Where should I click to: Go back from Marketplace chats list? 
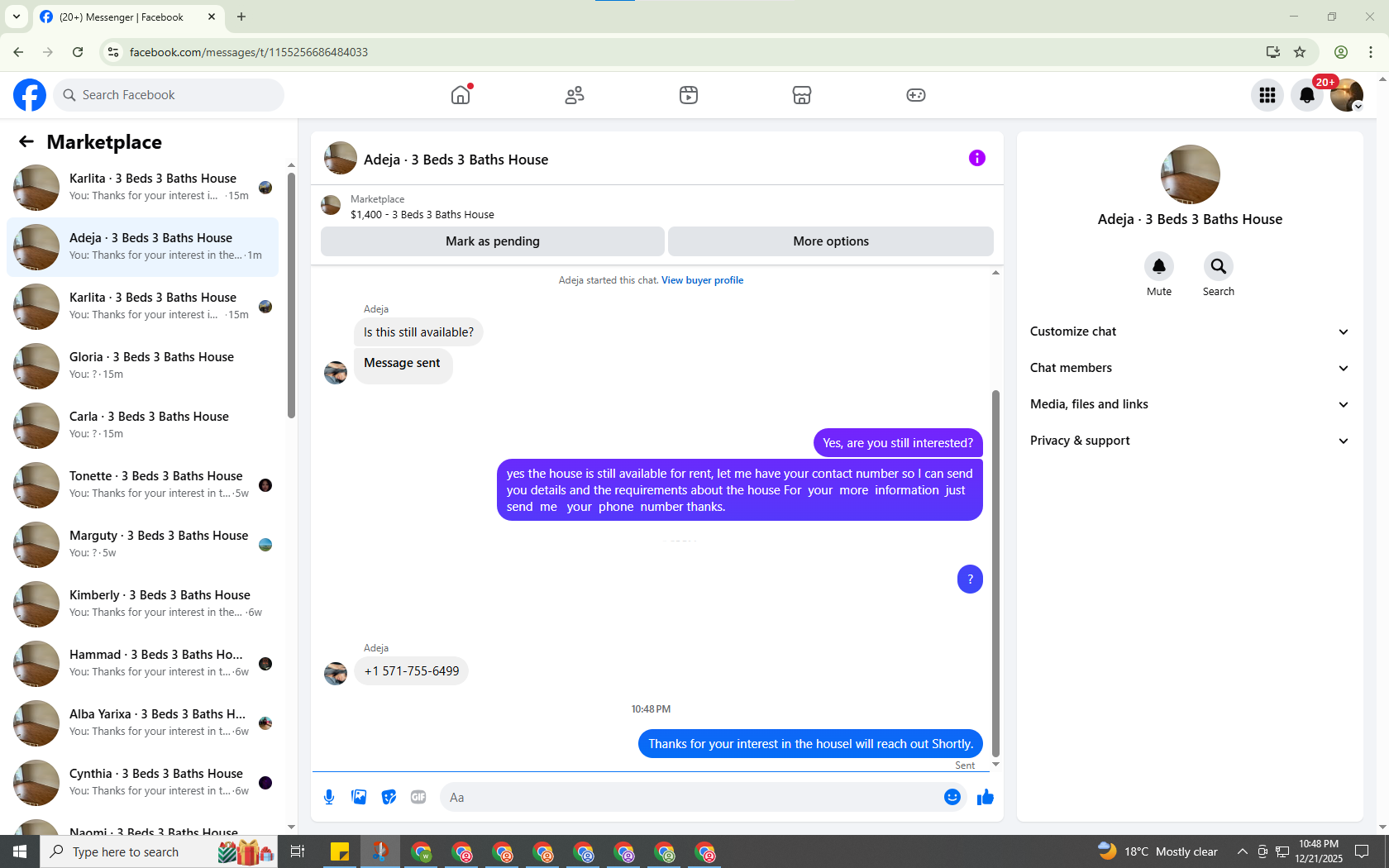coord(26,142)
